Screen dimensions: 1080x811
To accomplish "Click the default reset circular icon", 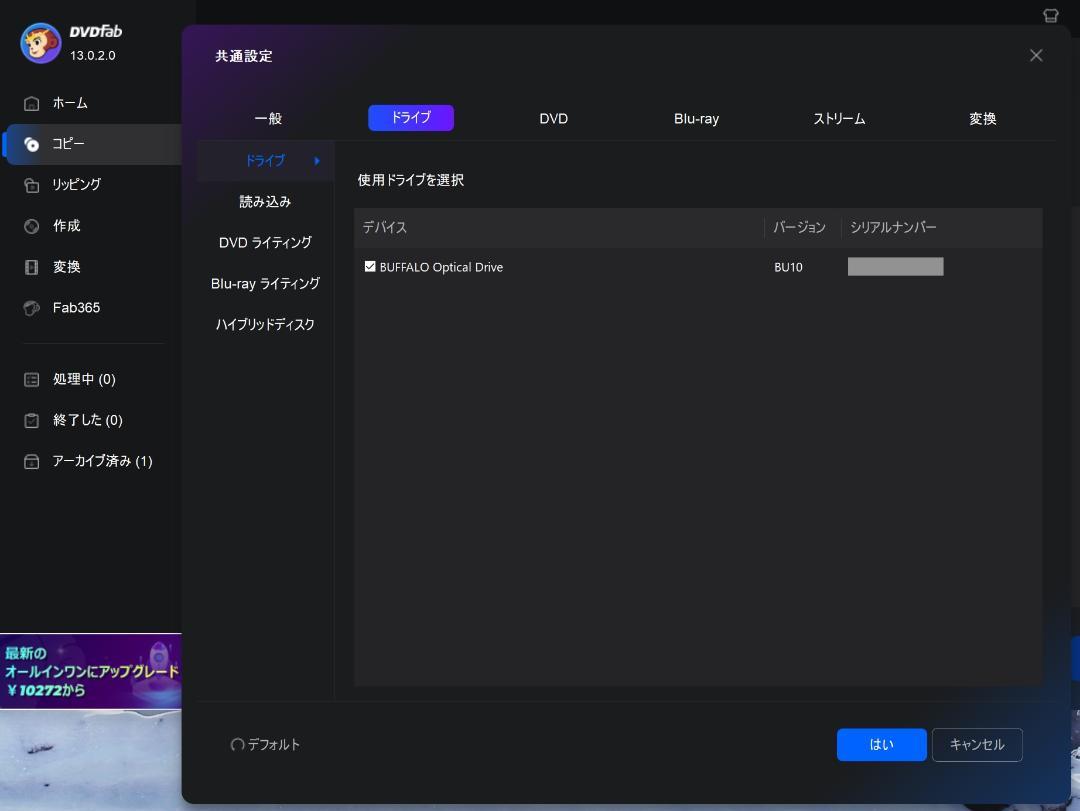I will [238, 745].
